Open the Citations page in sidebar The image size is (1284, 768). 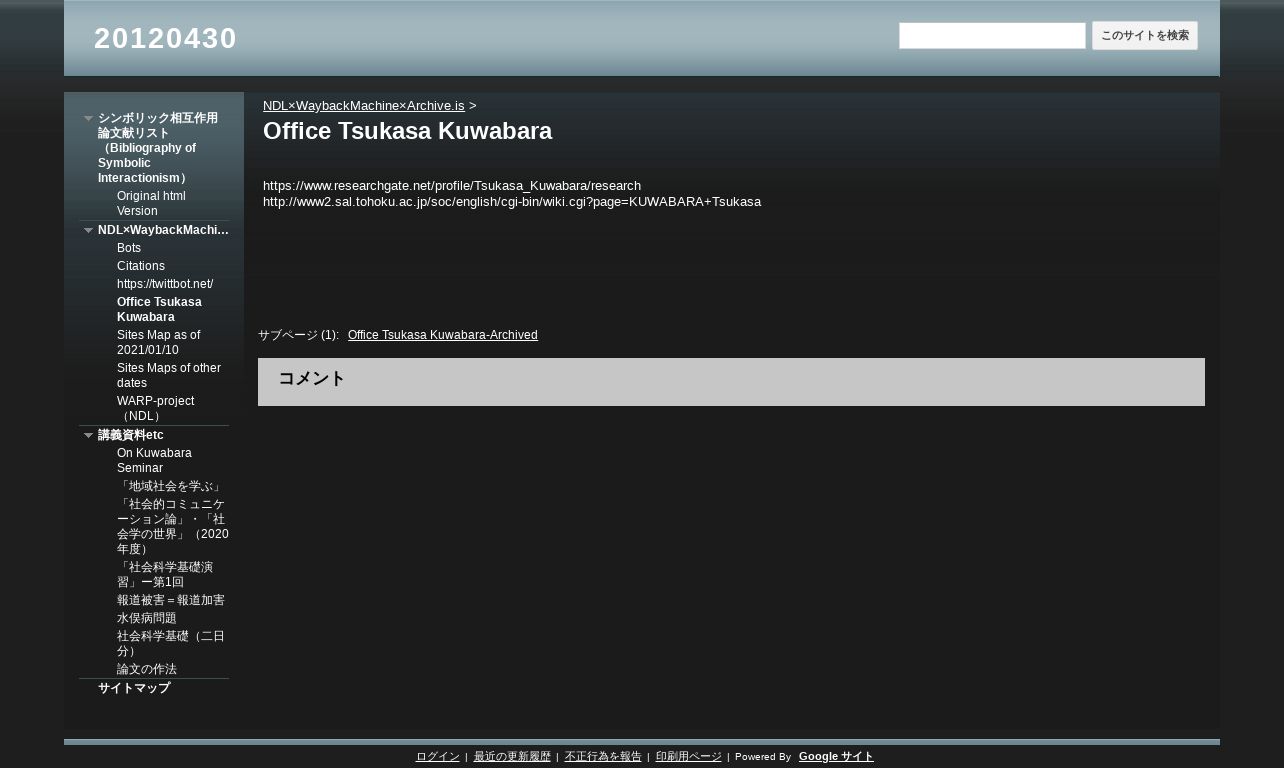(141, 266)
